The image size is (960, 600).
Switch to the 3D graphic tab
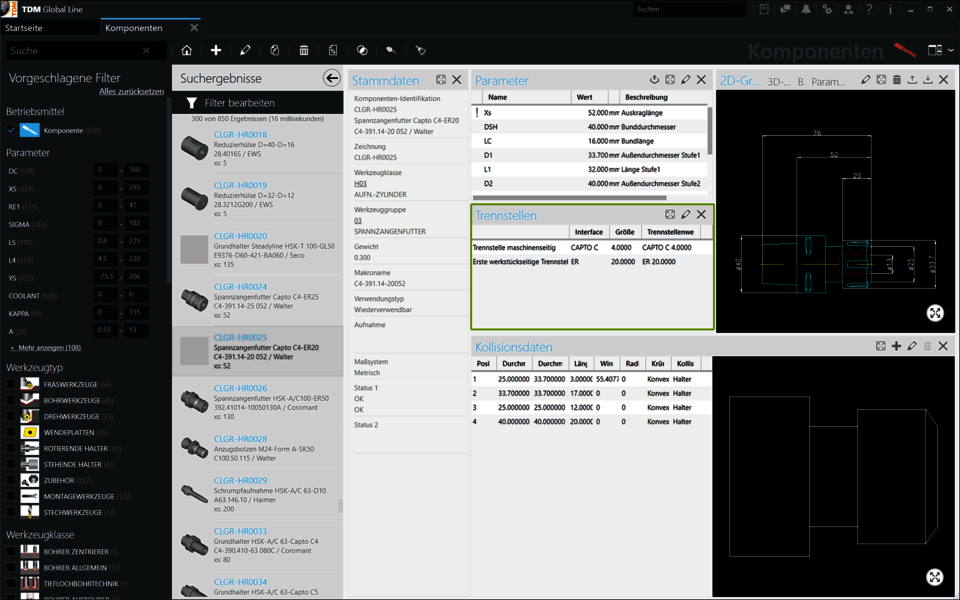tap(779, 81)
